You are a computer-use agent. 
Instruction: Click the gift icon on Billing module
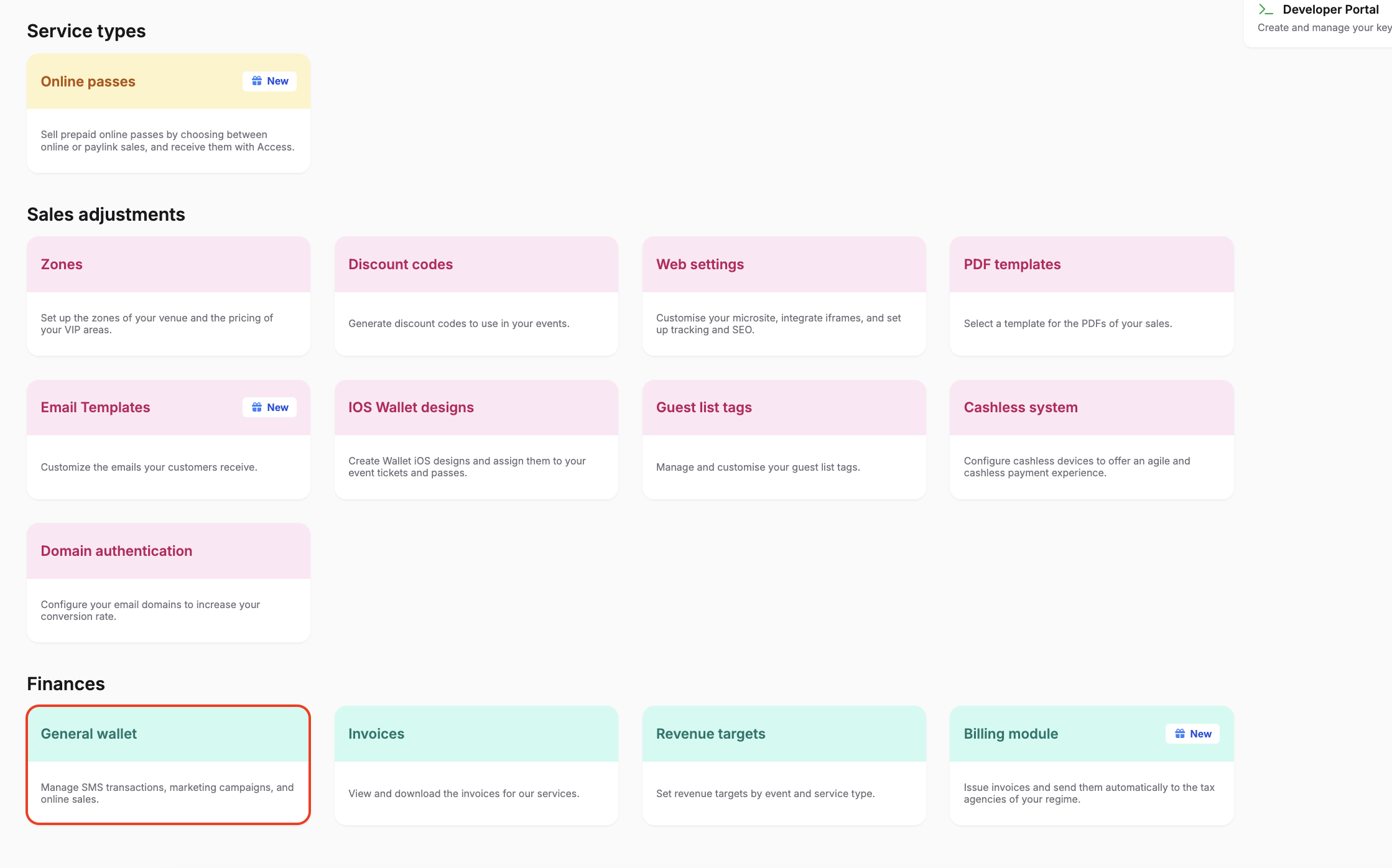pyautogui.click(x=1180, y=734)
